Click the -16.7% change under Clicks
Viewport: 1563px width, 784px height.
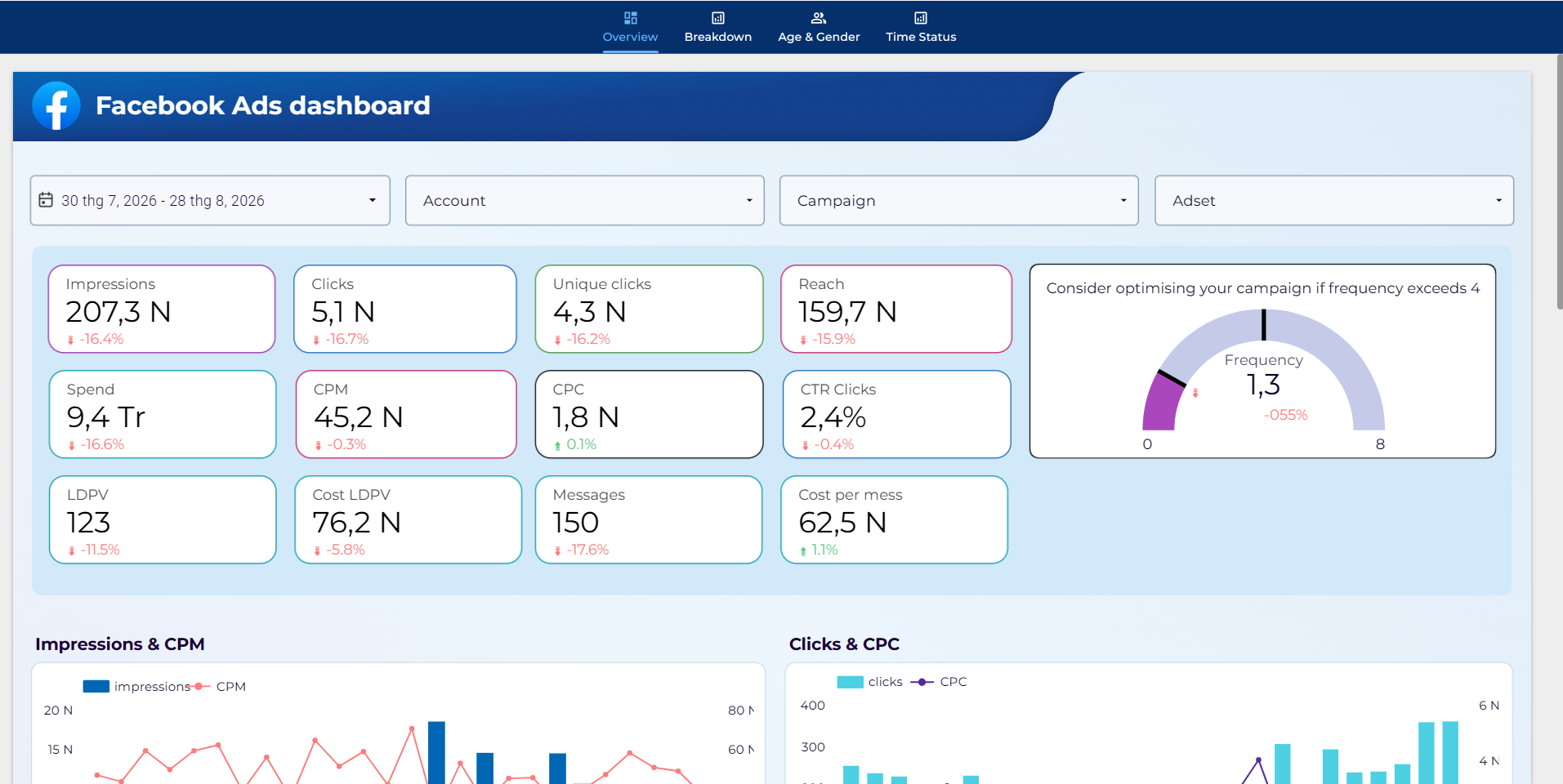coord(347,339)
